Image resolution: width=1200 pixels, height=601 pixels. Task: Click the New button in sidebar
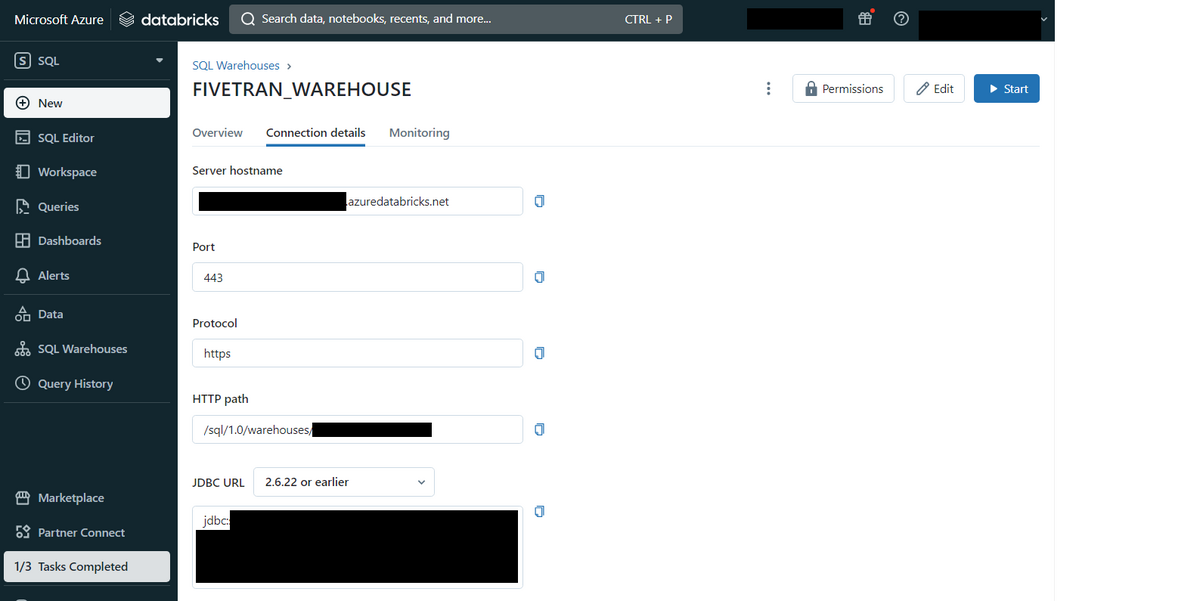[87, 103]
